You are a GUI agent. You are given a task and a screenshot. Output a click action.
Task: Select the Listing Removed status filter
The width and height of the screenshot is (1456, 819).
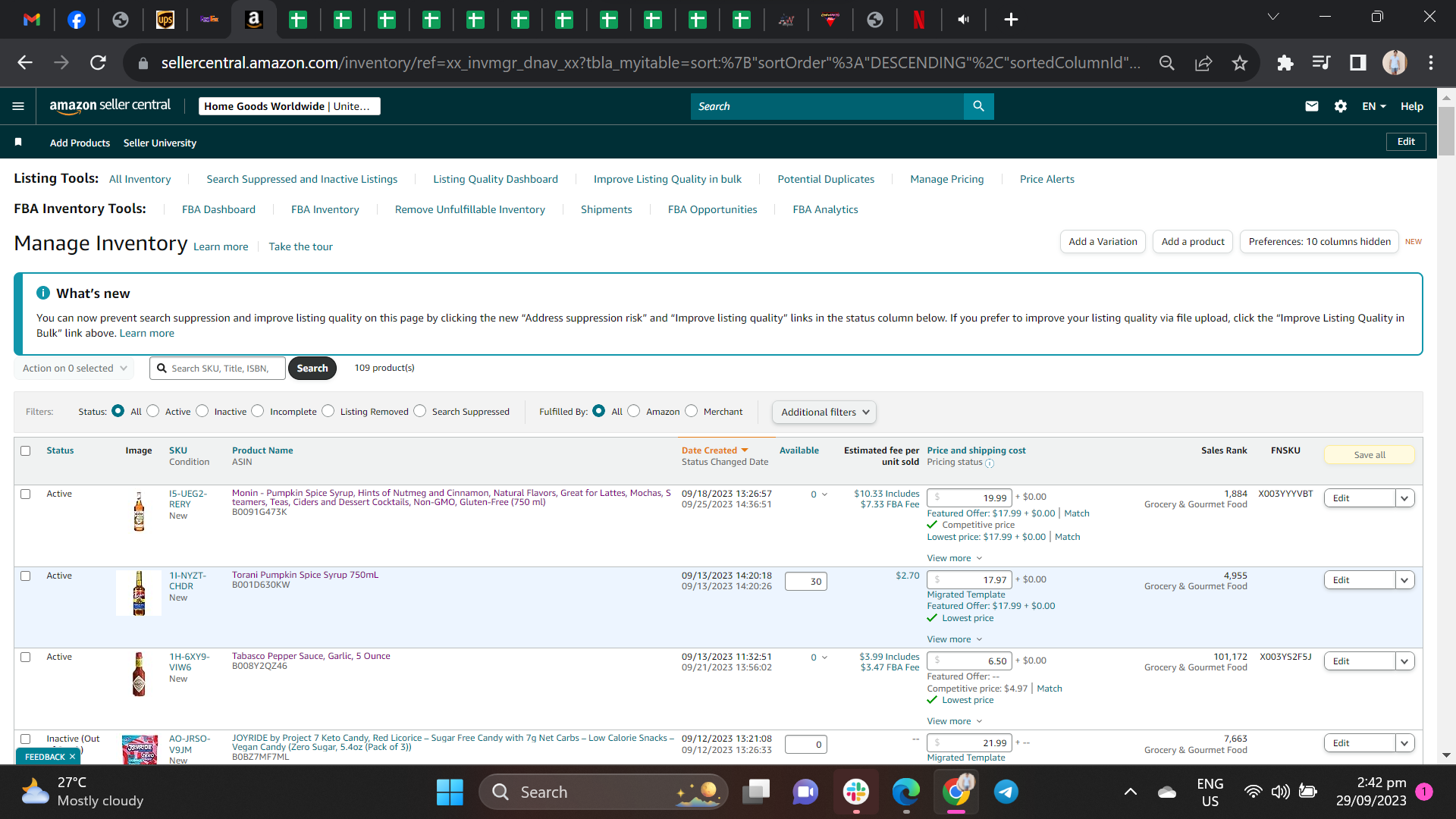(x=328, y=411)
